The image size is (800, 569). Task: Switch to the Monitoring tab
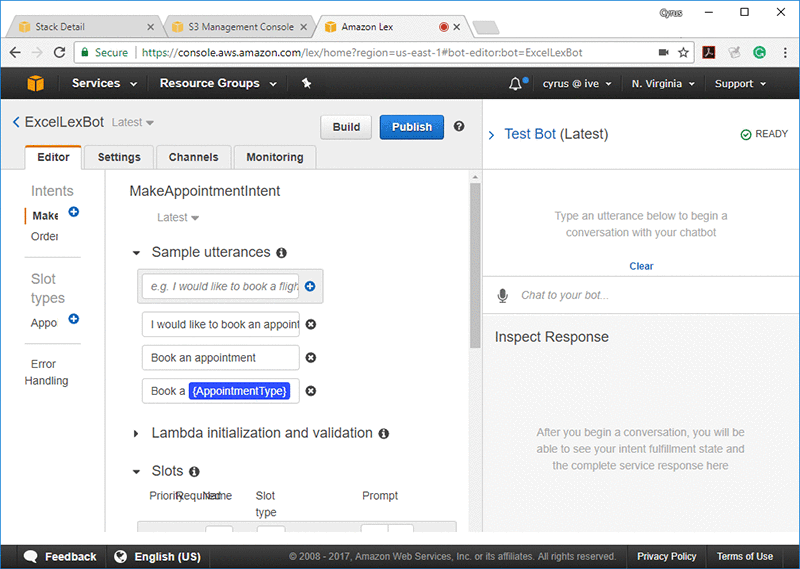pos(275,157)
